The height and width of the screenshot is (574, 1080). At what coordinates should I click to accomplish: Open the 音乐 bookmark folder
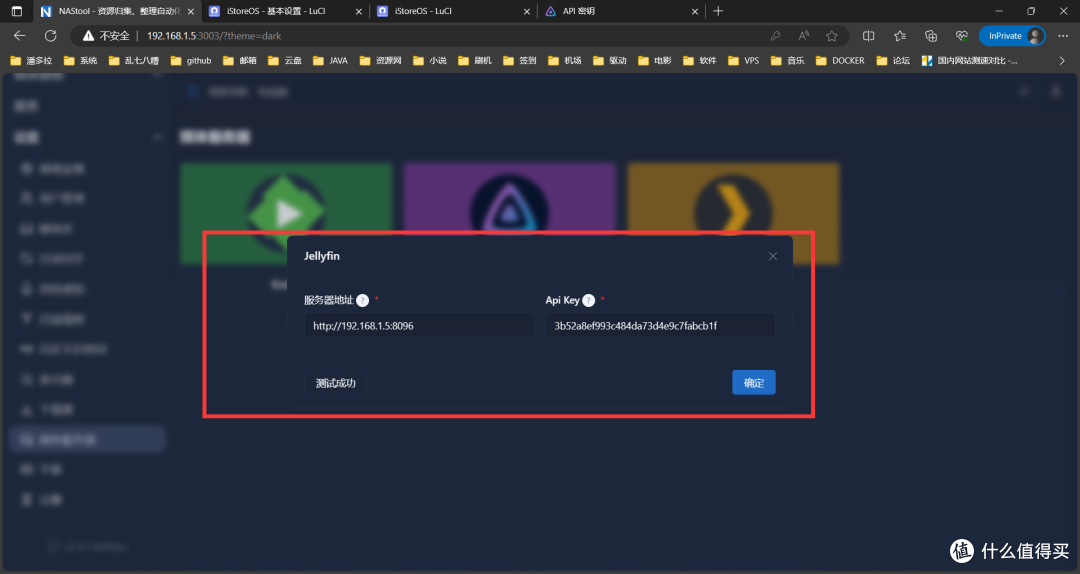pyautogui.click(x=787, y=61)
